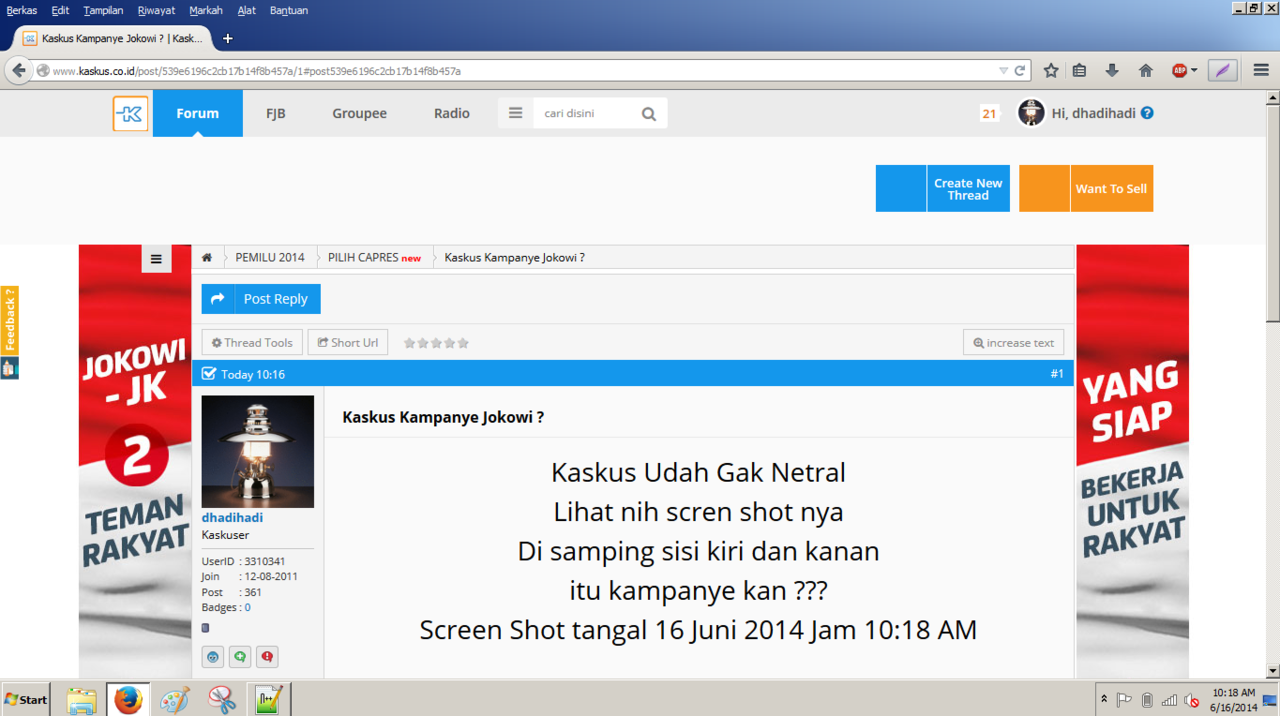Image resolution: width=1280 pixels, height=716 pixels.
Task: Toggle the sidebar hamburger above left banner
Action: click(156, 259)
